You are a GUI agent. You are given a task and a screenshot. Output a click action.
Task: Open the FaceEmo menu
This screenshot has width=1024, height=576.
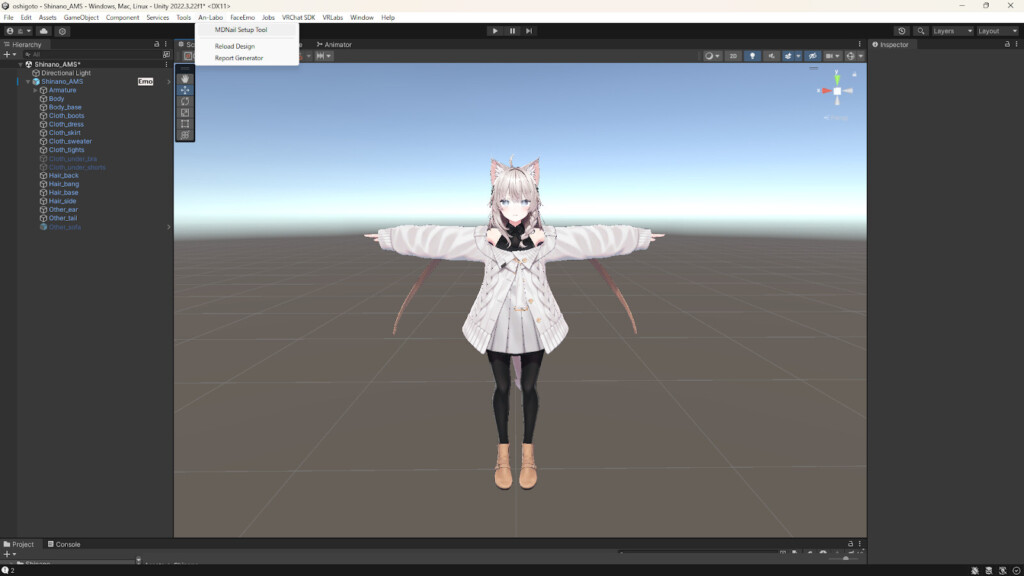coord(242,18)
